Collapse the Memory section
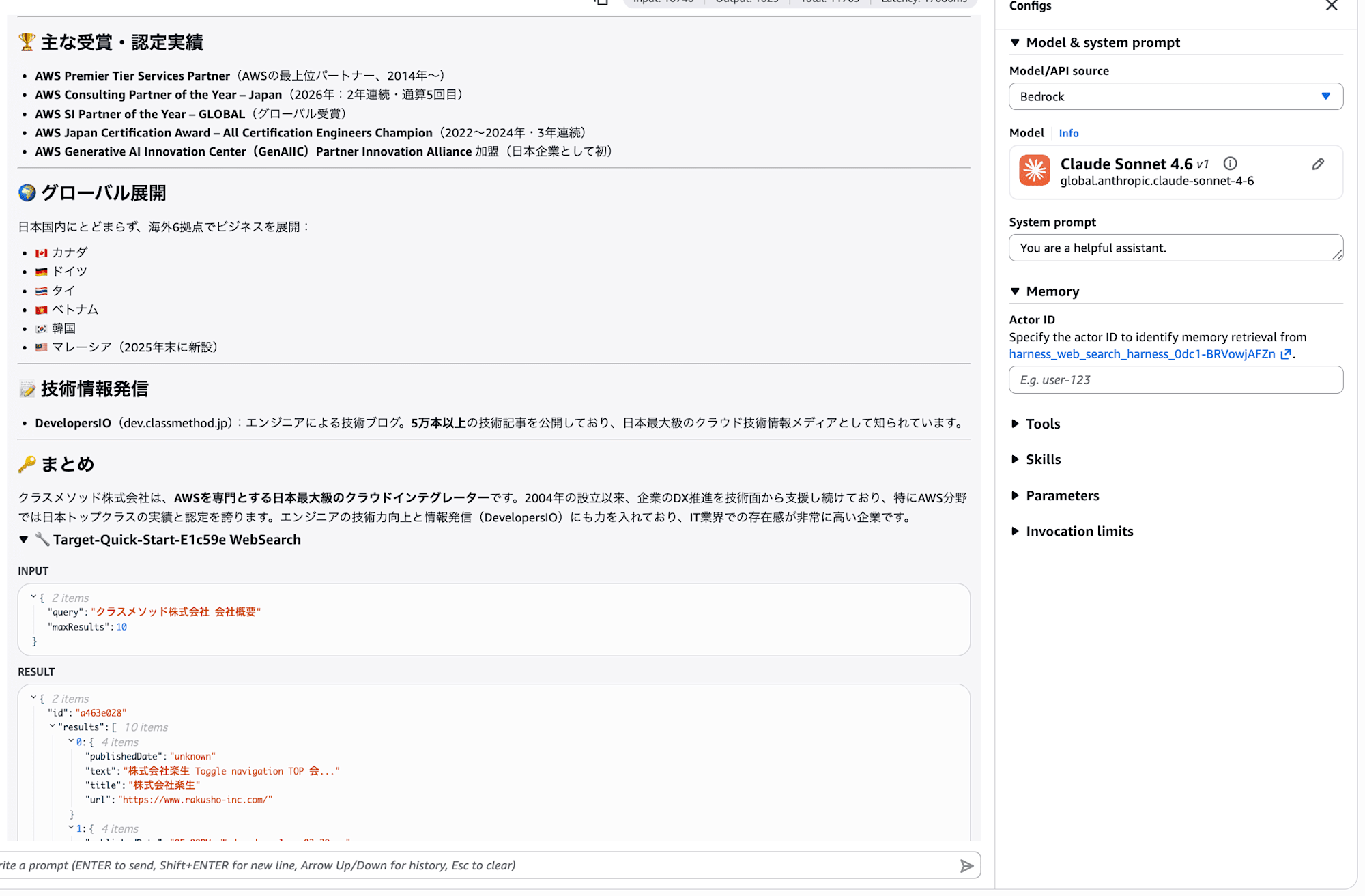The image size is (1365, 896). pyautogui.click(x=1015, y=291)
